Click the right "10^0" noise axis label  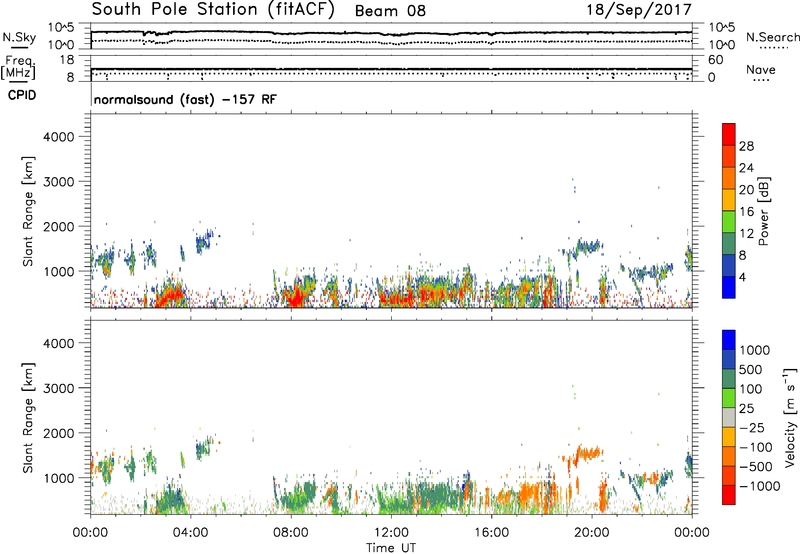tap(722, 45)
